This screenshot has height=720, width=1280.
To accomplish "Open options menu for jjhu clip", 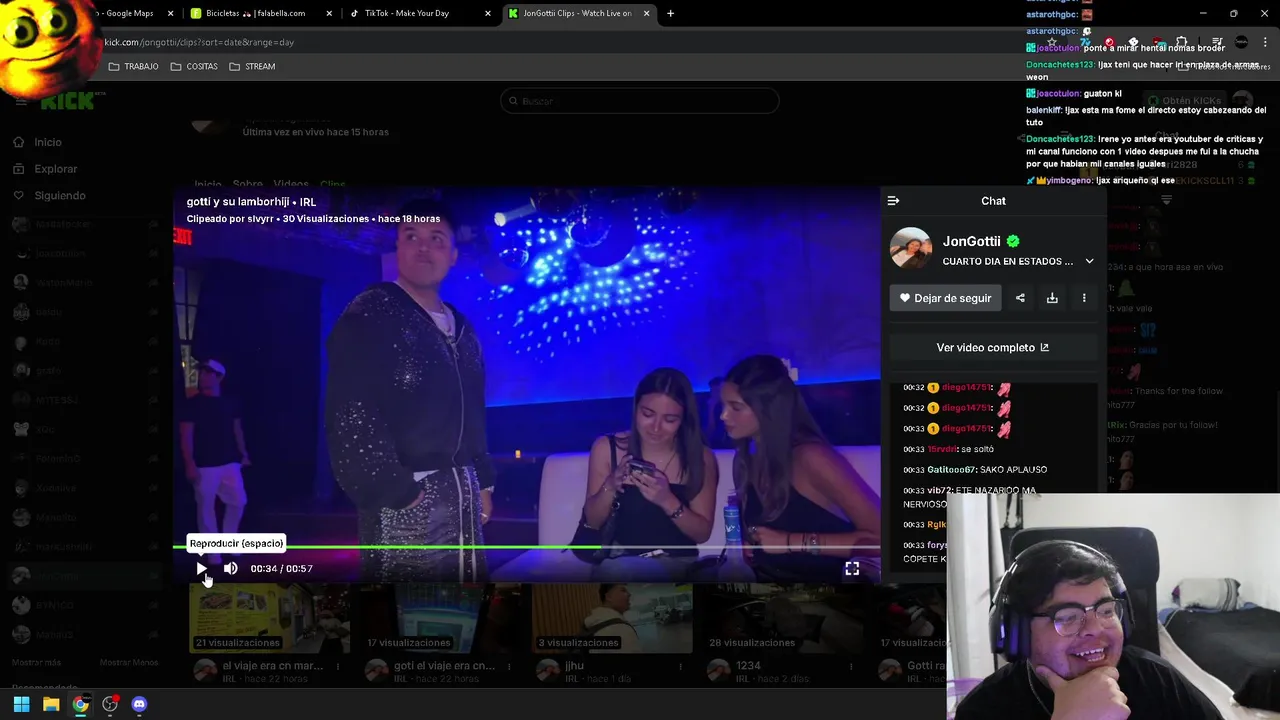I will click(681, 666).
